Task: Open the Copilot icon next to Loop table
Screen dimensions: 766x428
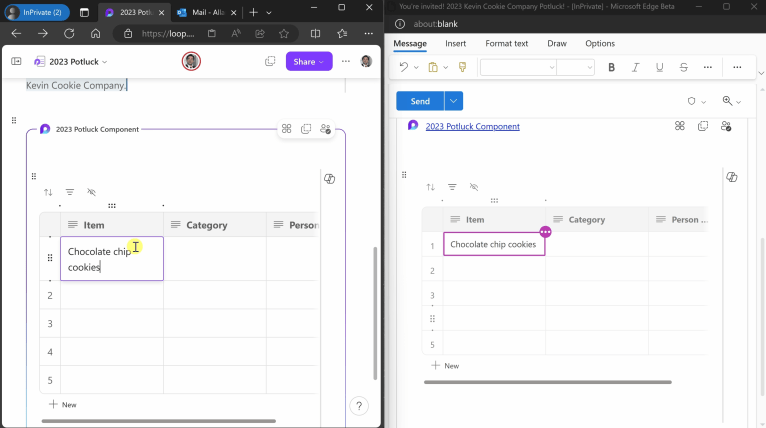Action: (x=330, y=179)
